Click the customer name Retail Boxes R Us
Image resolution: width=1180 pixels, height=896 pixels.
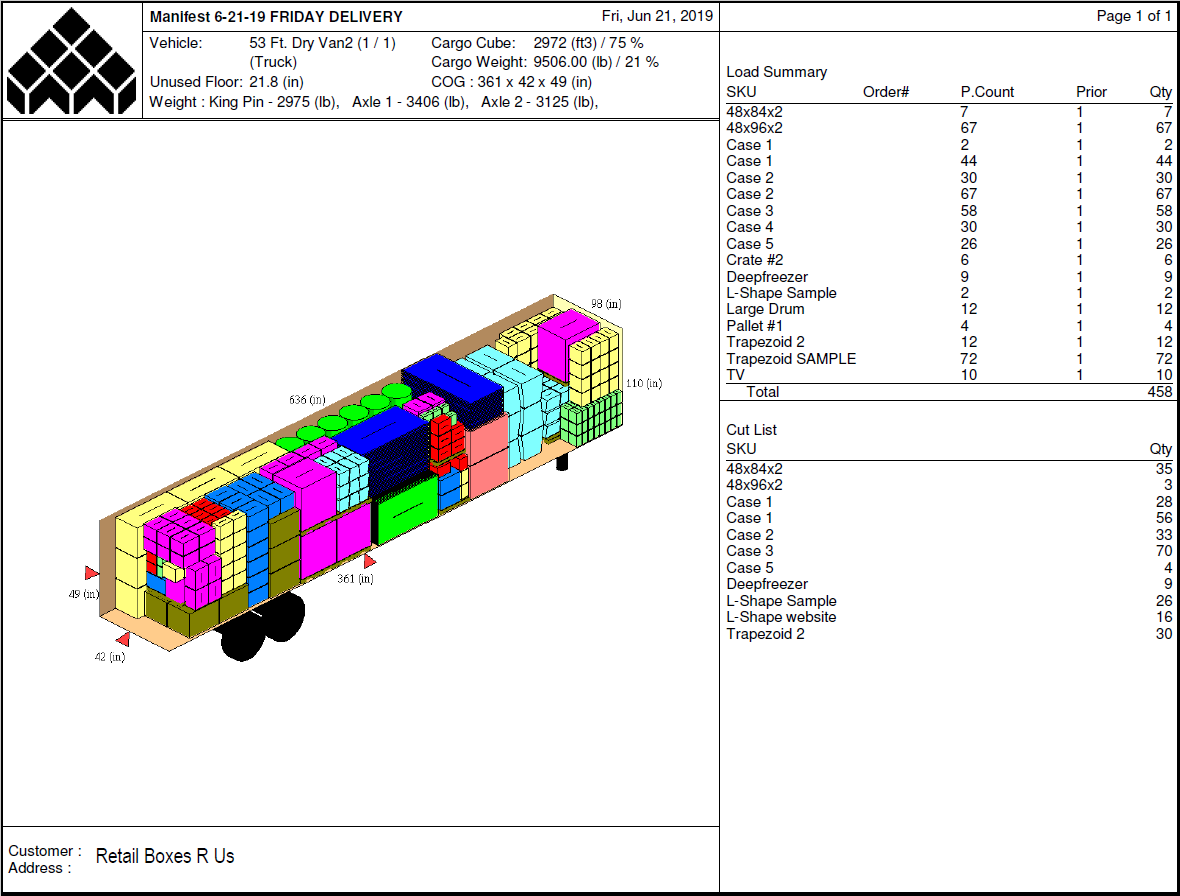[x=165, y=856]
